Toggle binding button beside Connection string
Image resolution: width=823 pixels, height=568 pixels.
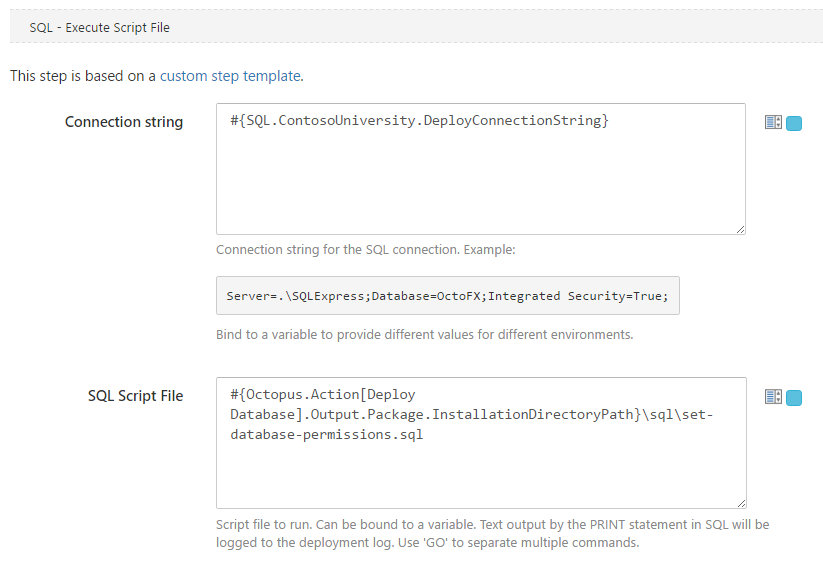click(795, 124)
